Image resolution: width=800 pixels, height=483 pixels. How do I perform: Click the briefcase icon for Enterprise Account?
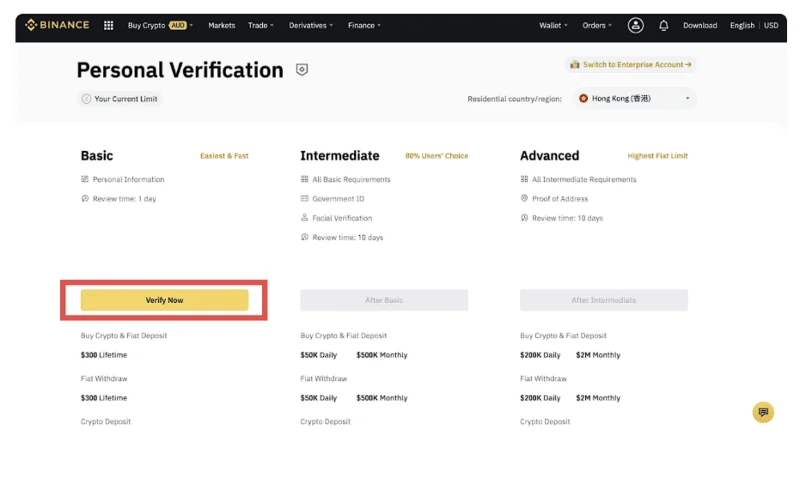click(x=574, y=64)
